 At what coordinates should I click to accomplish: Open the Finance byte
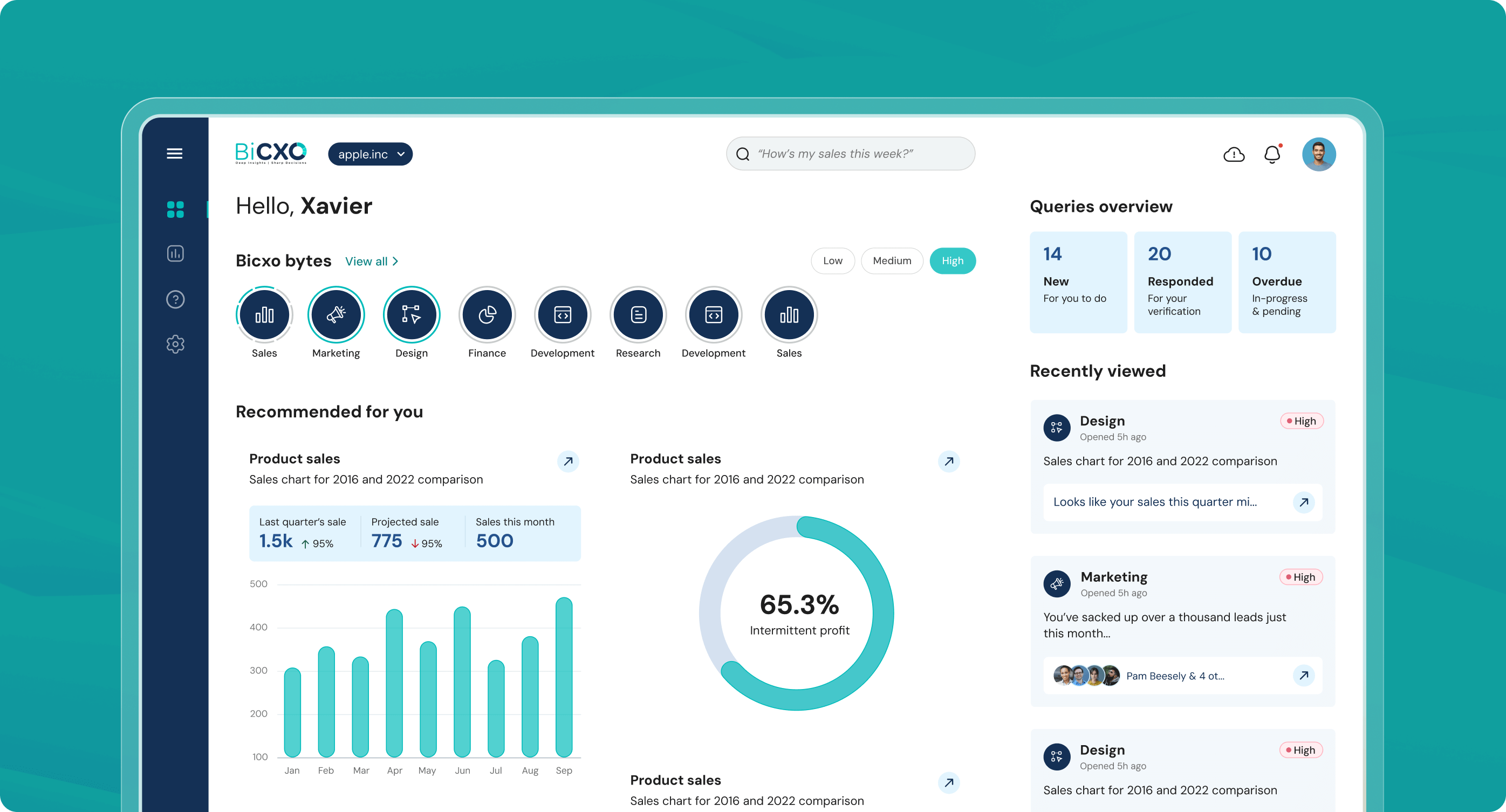pyautogui.click(x=487, y=314)
